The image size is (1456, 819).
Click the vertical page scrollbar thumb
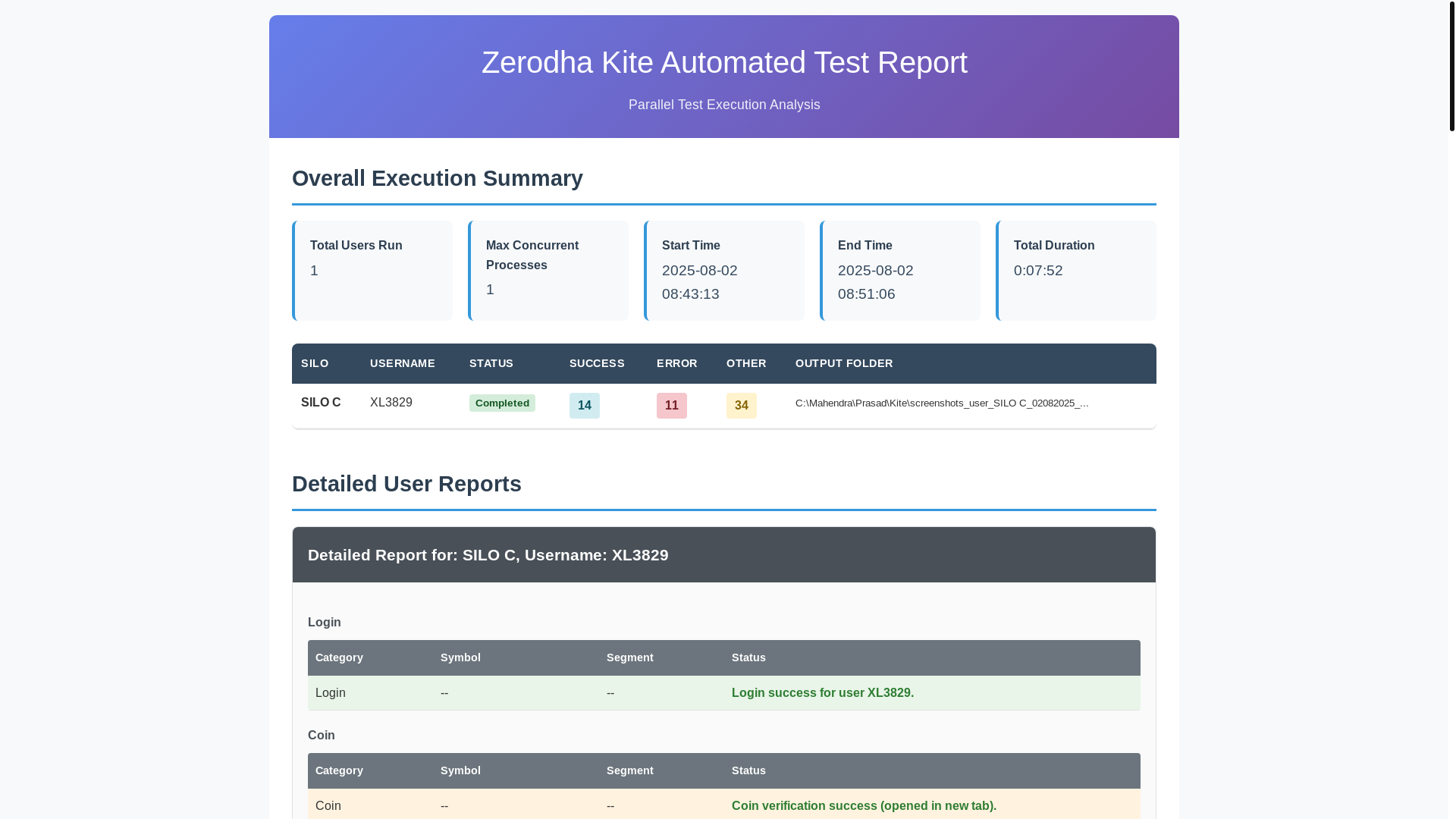coord(1451,66)
